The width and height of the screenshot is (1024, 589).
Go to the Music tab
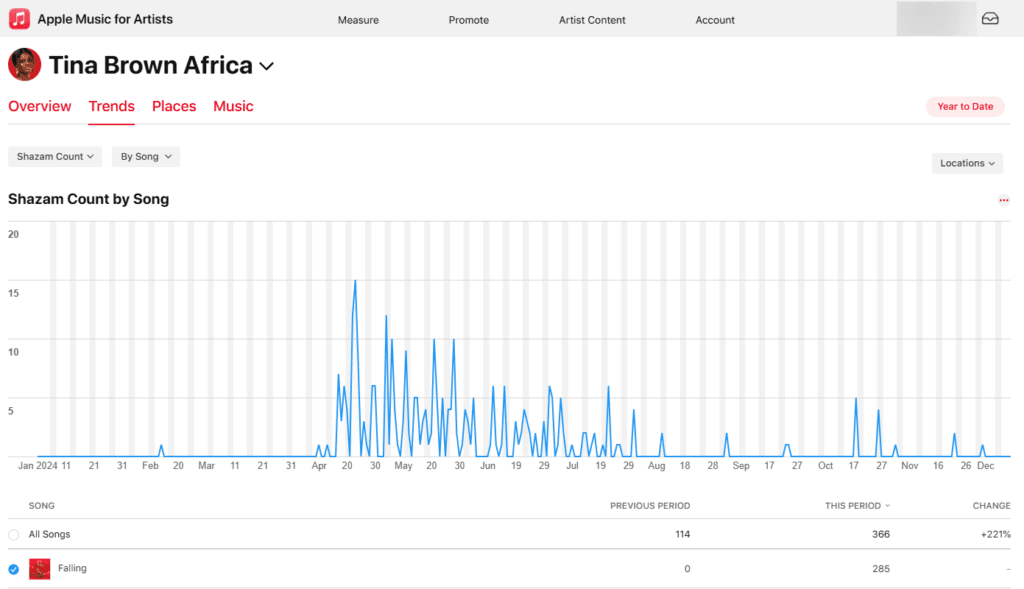pyautogui.click(x=233, y=106)
